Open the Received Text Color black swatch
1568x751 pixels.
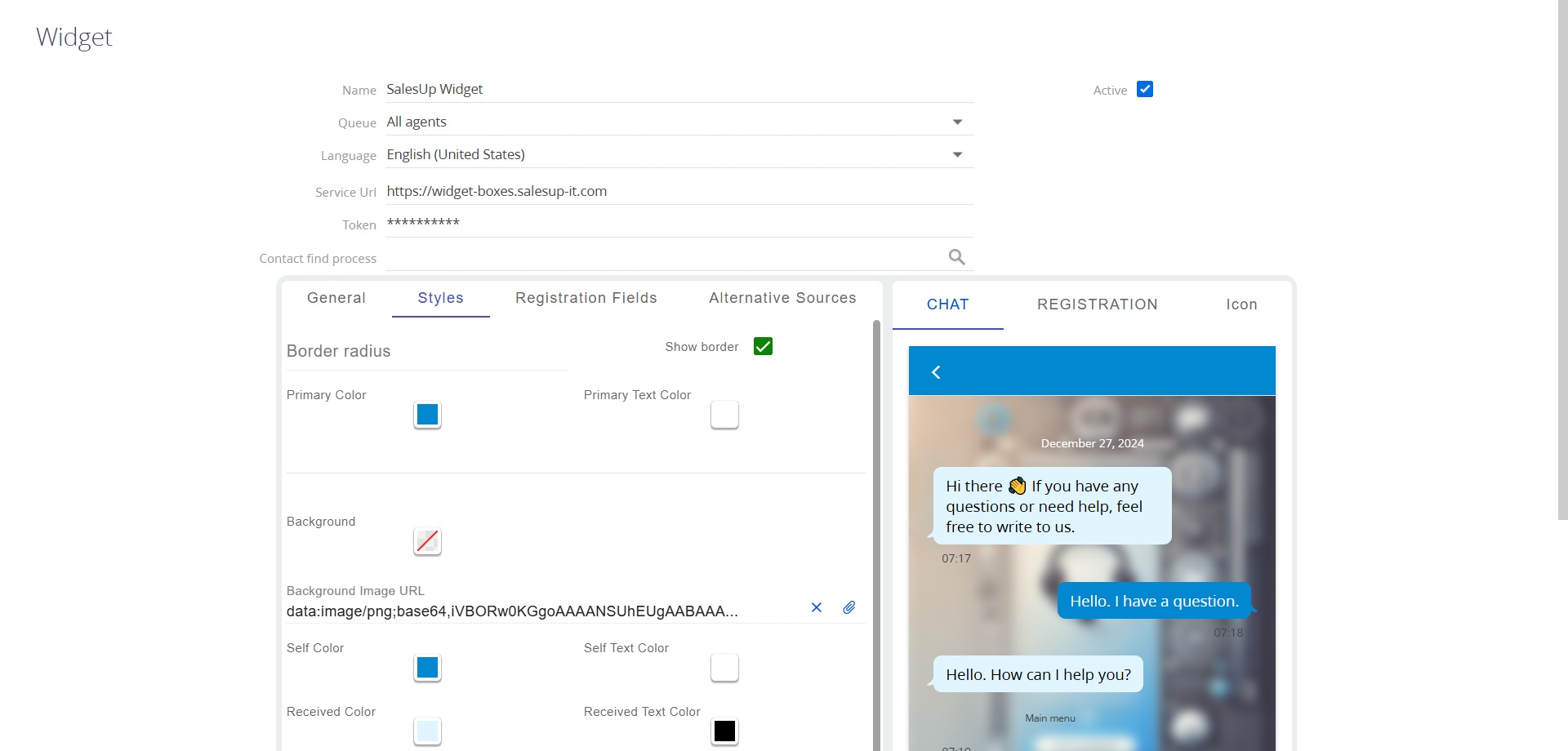(724, 731)
